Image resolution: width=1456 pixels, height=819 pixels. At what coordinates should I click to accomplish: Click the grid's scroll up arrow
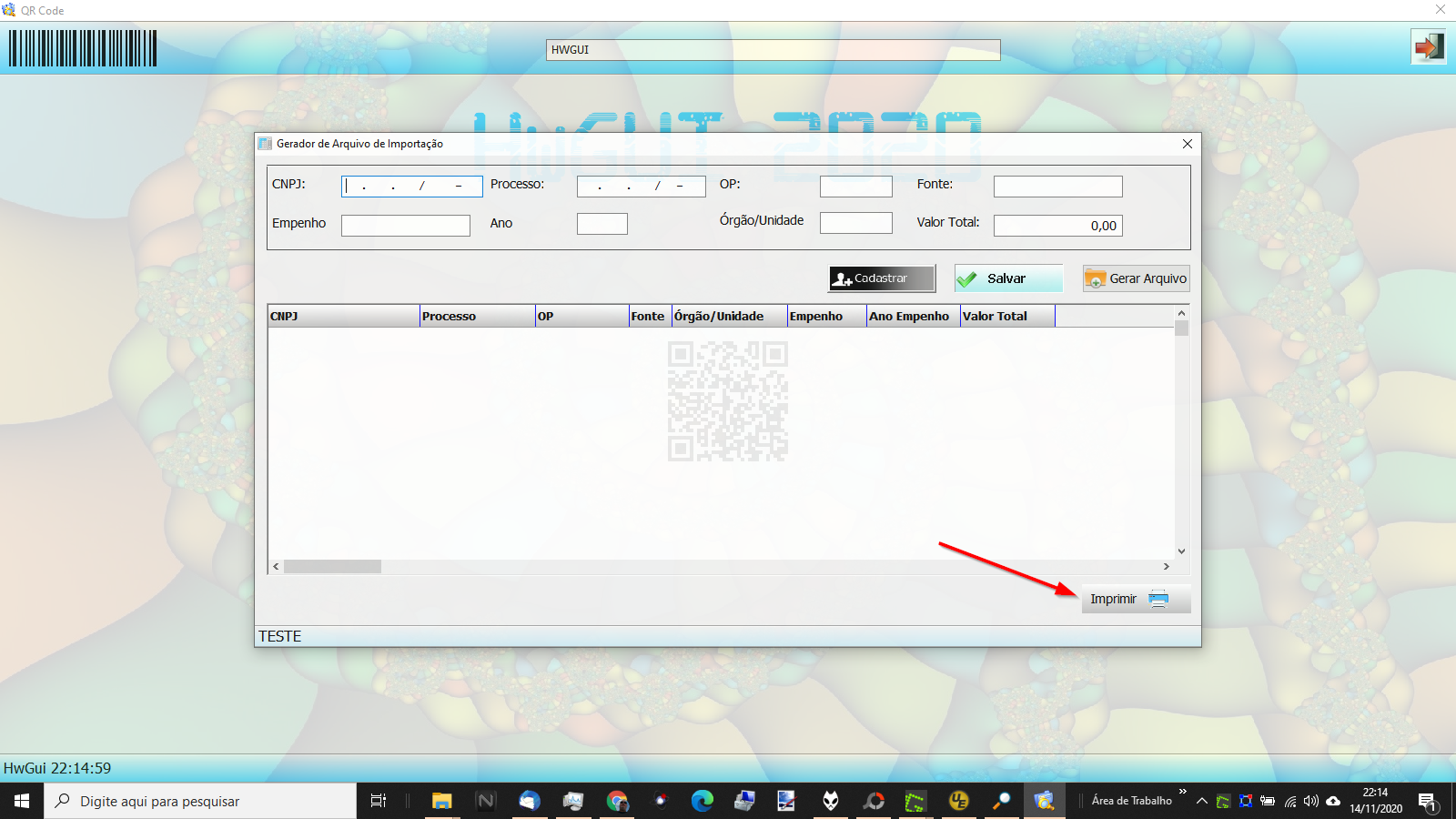click(x=1182, y=313)
